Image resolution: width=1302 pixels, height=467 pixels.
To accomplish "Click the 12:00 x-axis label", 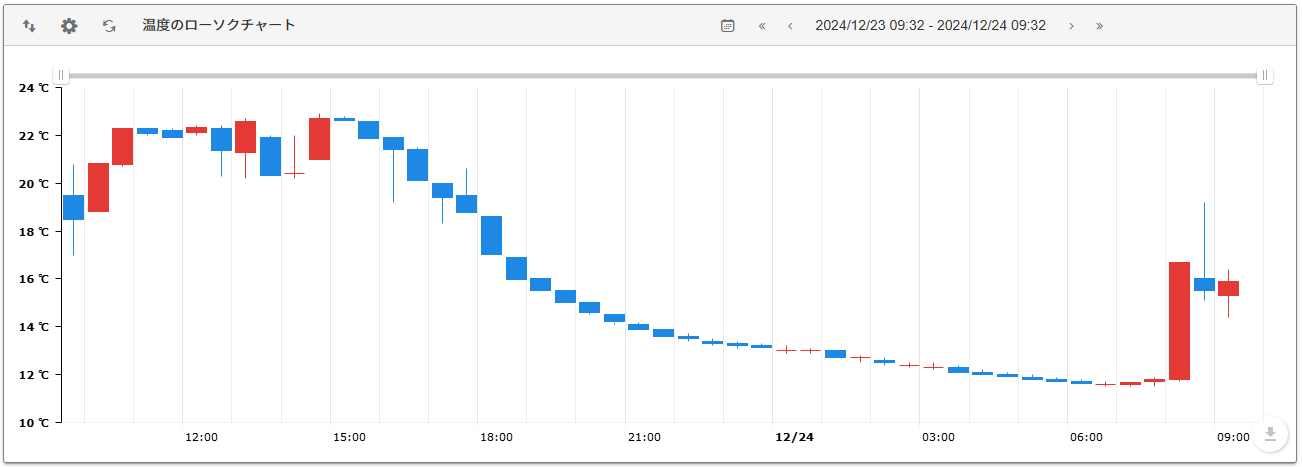I will pyautogui.click(x=201, y=437).
